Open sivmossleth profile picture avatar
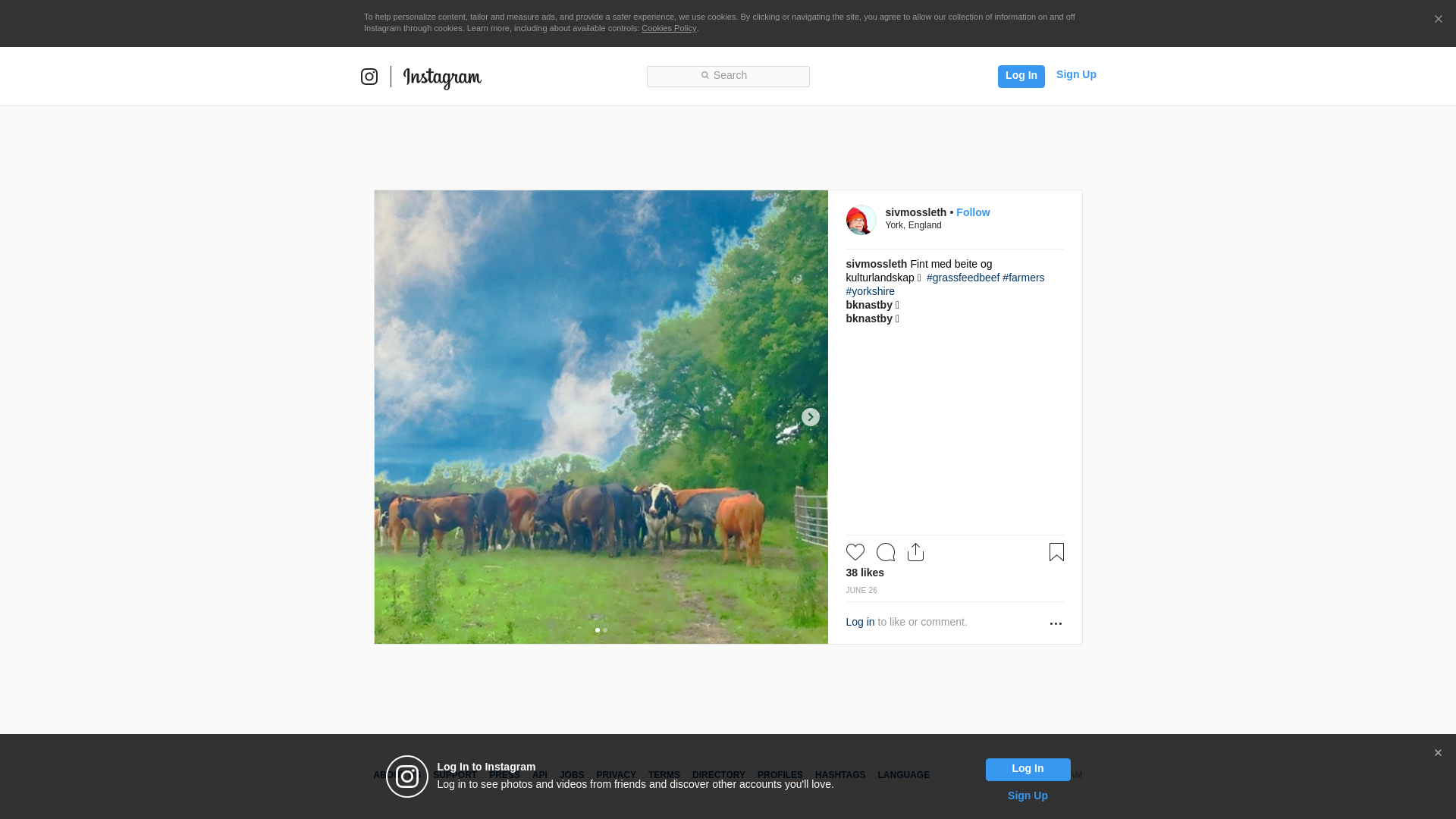 [x=861, y=220]
